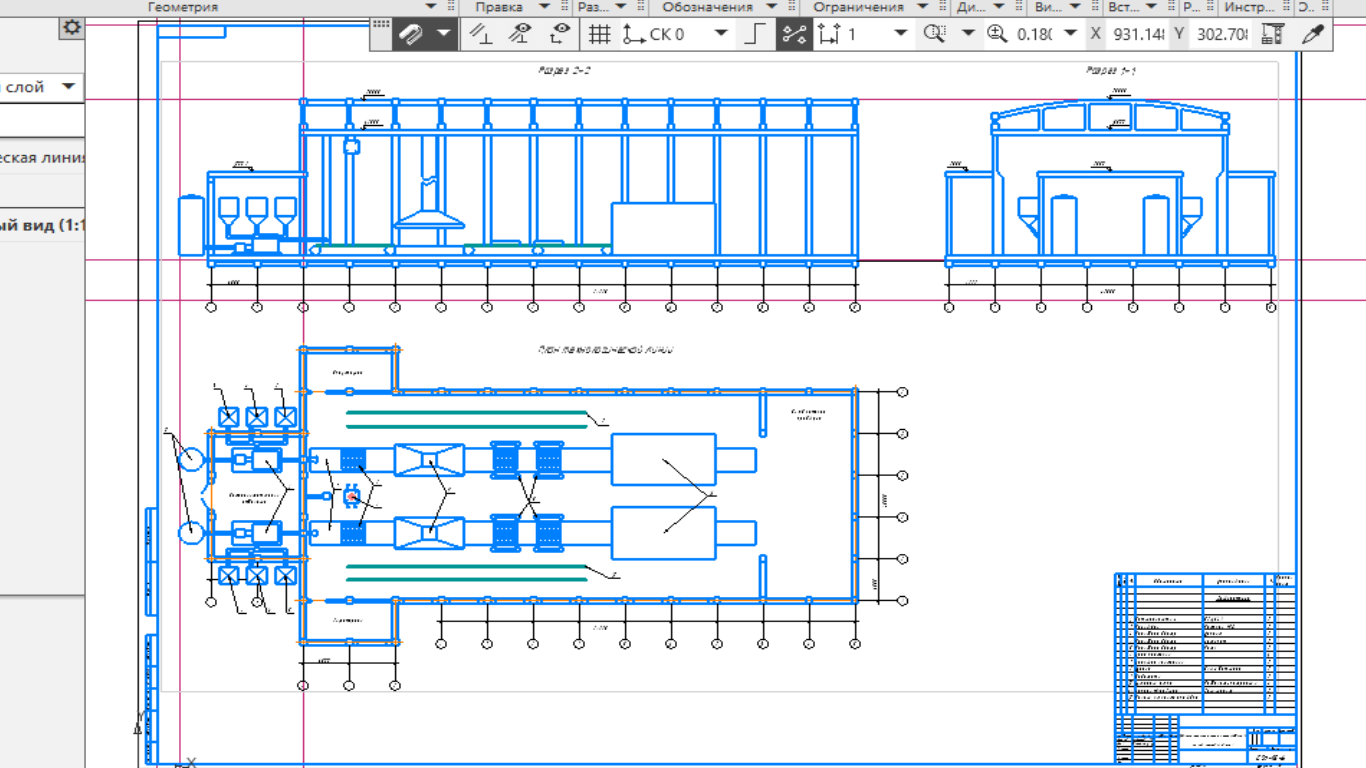Toggle the snap magnet icon
Screen dimensions: 1366x768
point(411,34)
